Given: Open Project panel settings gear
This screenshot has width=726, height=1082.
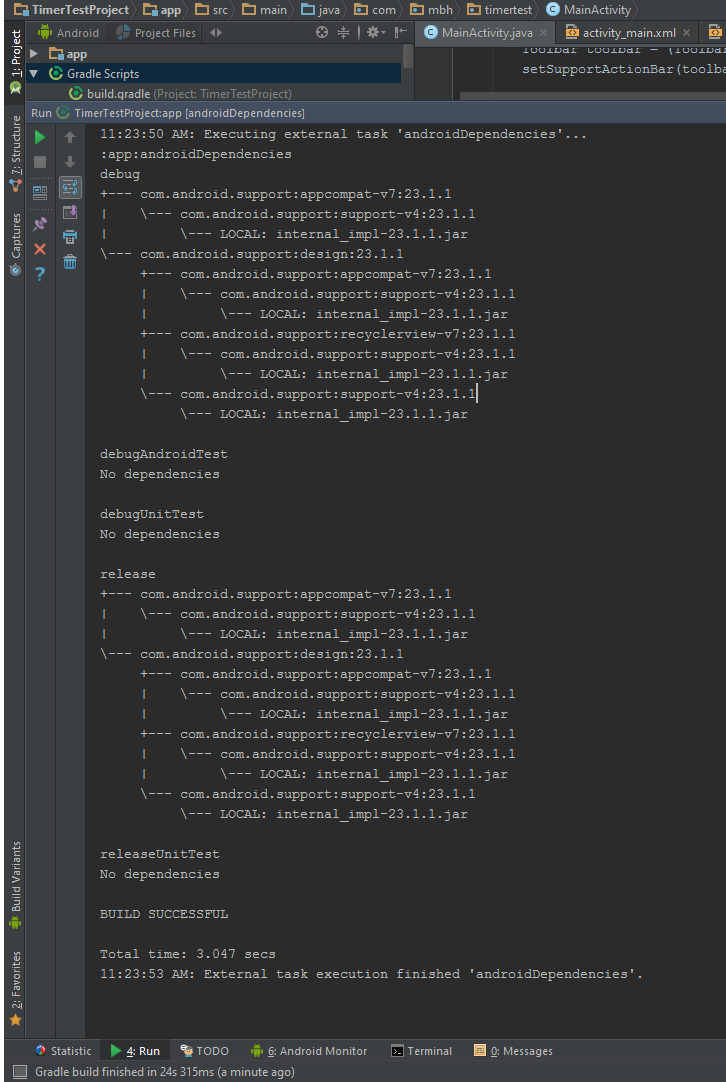Looking at the screenshot, I should [375, 32].
